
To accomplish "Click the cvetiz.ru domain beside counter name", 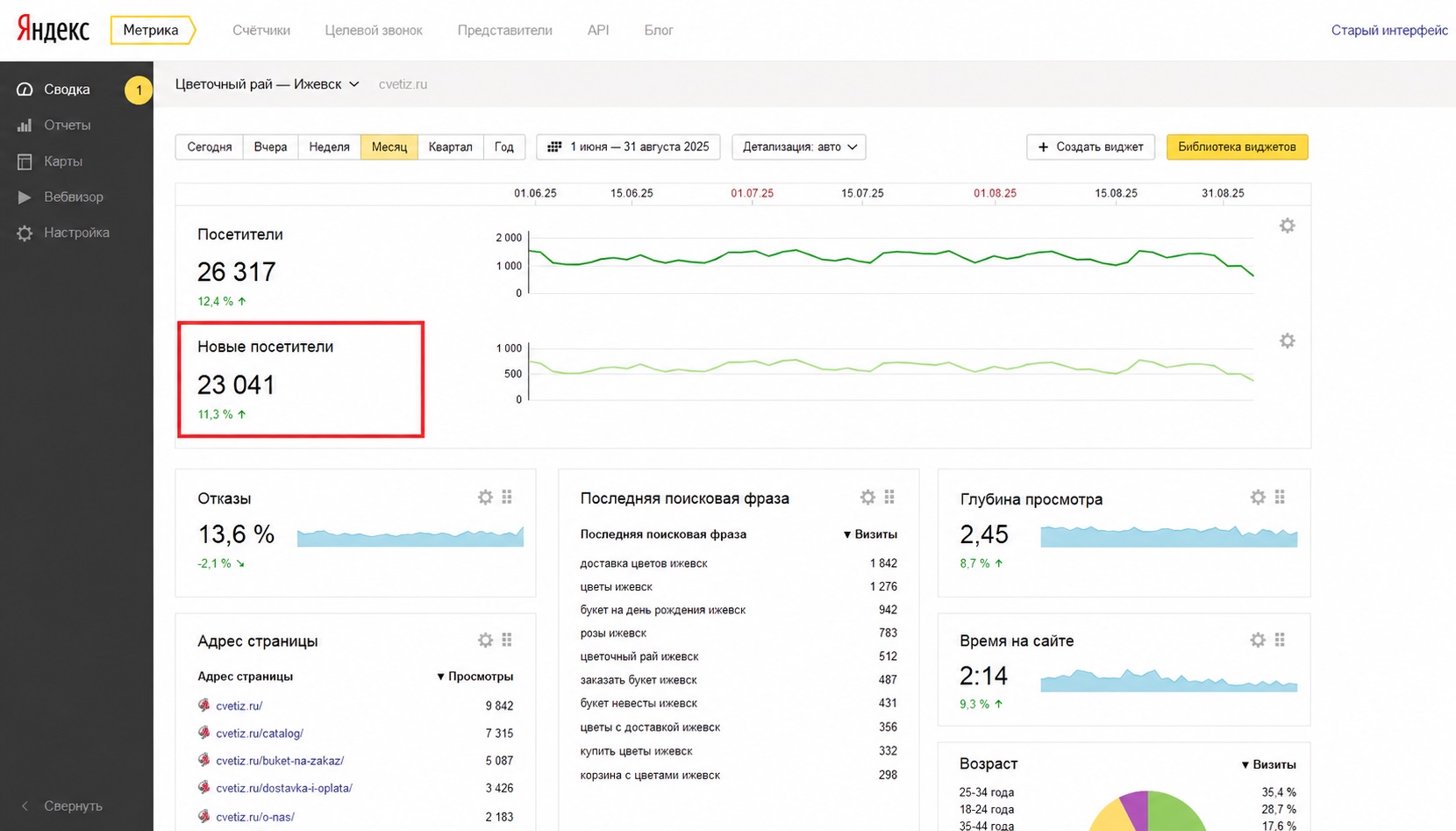I will click(403, 84).
